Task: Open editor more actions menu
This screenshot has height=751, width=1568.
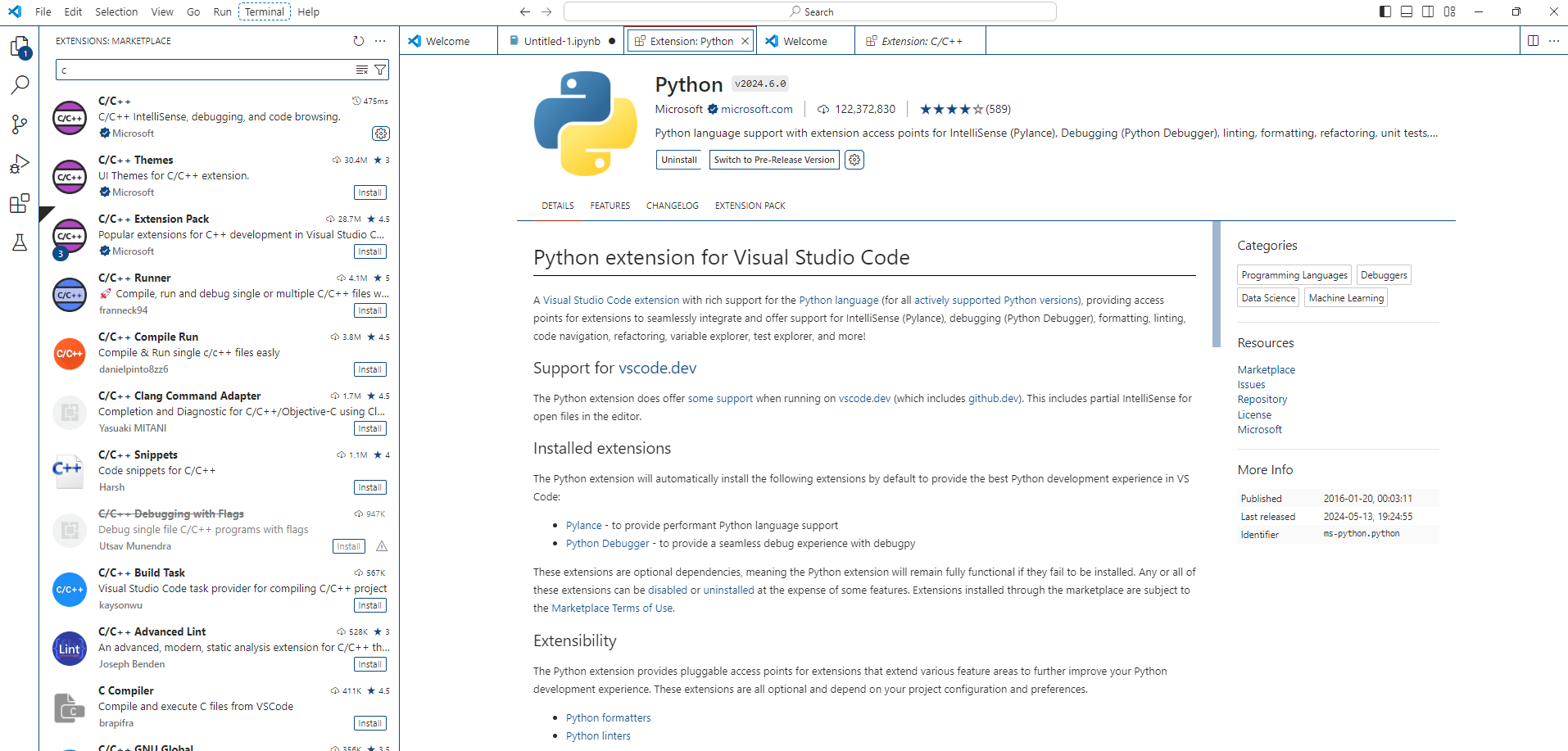Action: pyautogui.click(x=1554, y=41)
